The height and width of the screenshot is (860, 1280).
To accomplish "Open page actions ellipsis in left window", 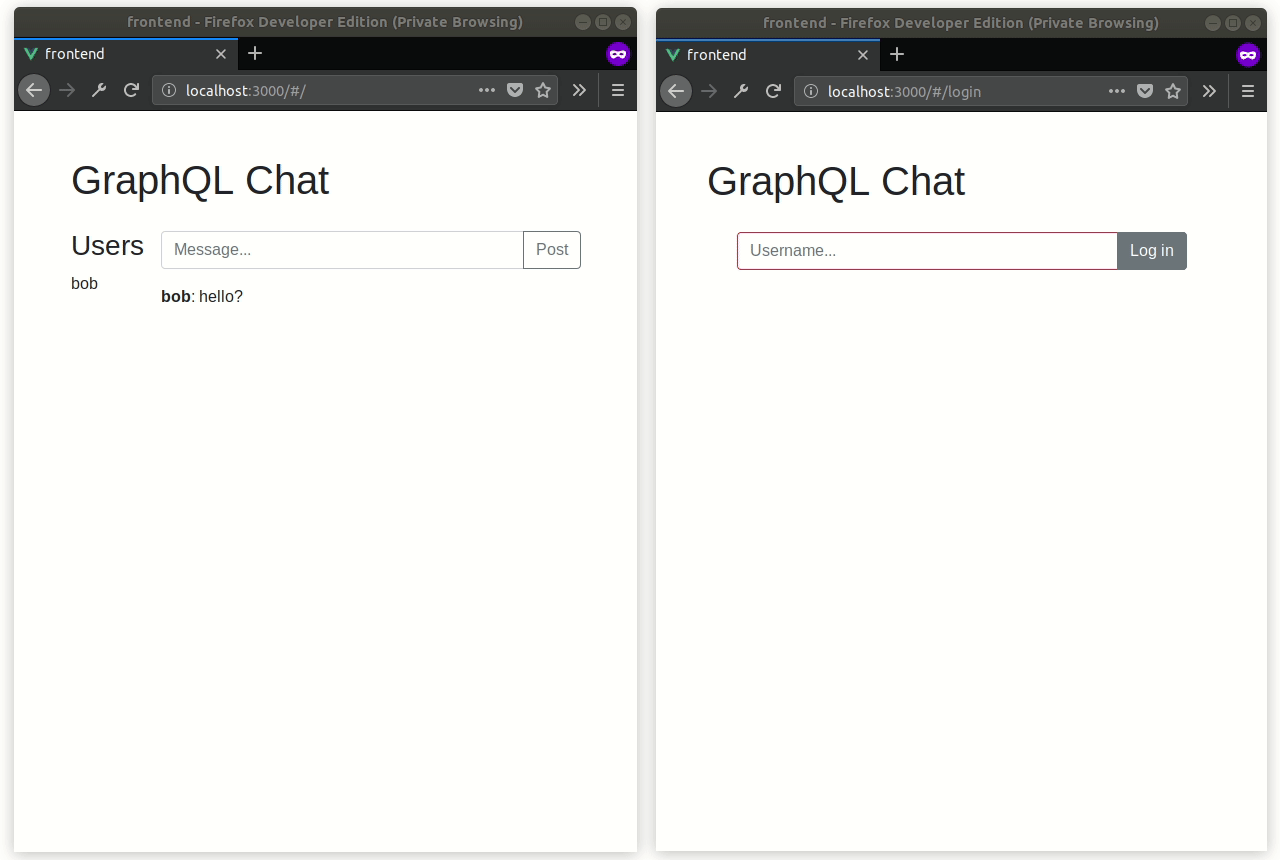I will point(487,90).
